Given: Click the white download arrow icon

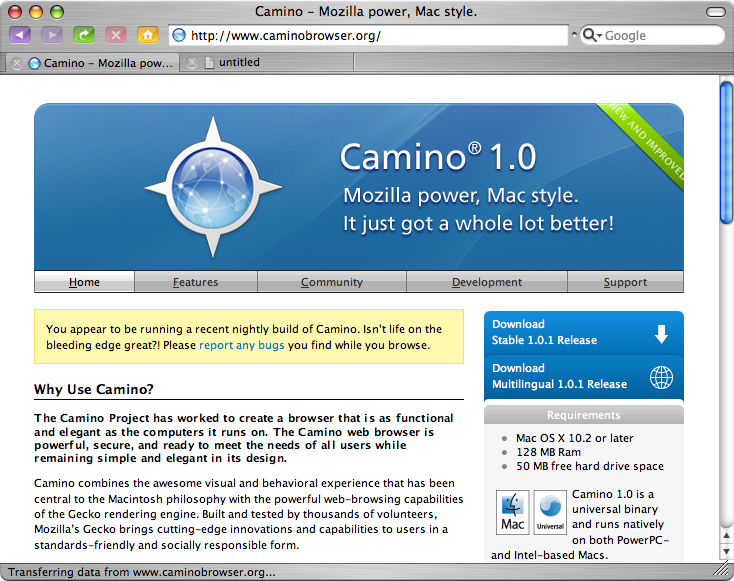Looking at the screenshot, I should 661,334.
